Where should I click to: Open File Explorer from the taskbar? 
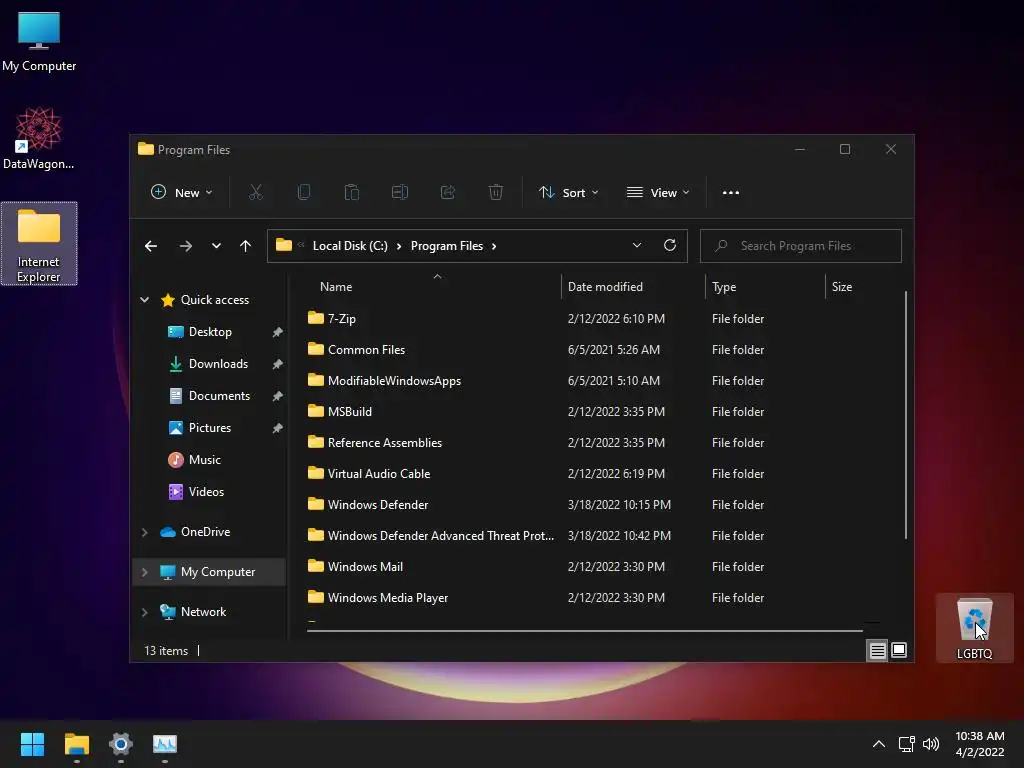pos(76,744)
